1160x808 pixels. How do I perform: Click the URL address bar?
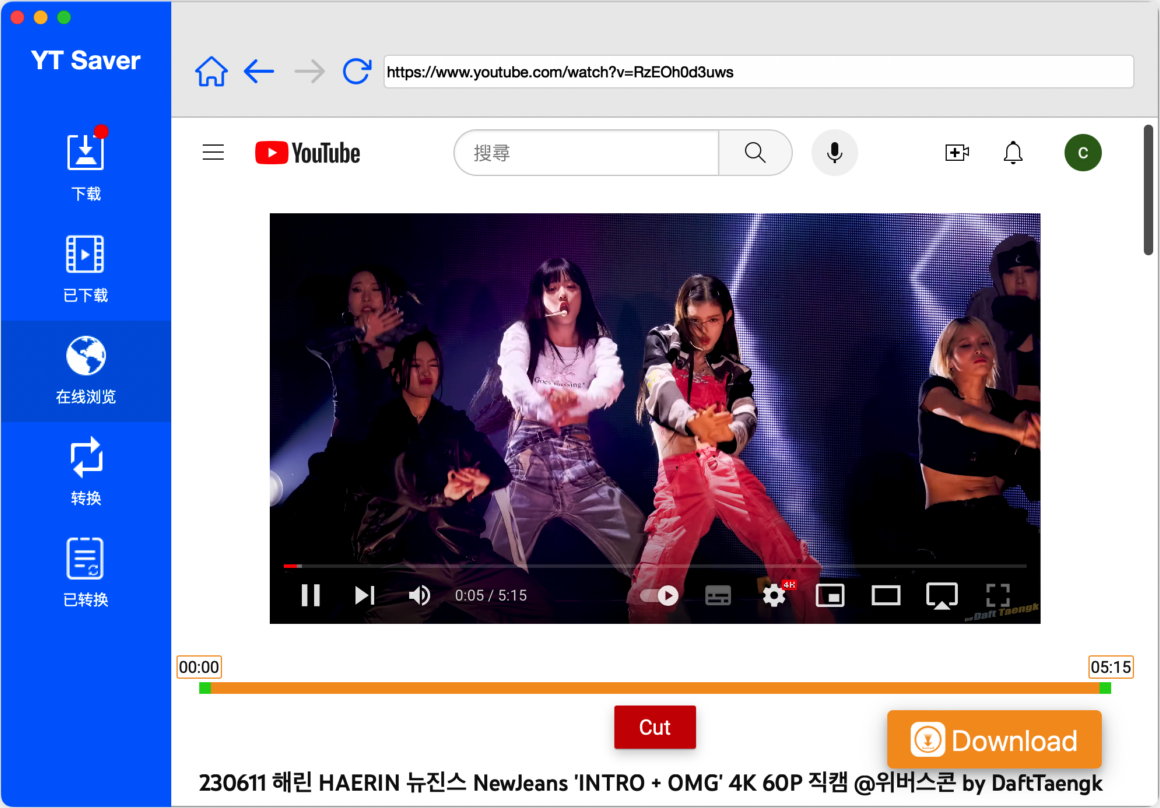[758, 72]
